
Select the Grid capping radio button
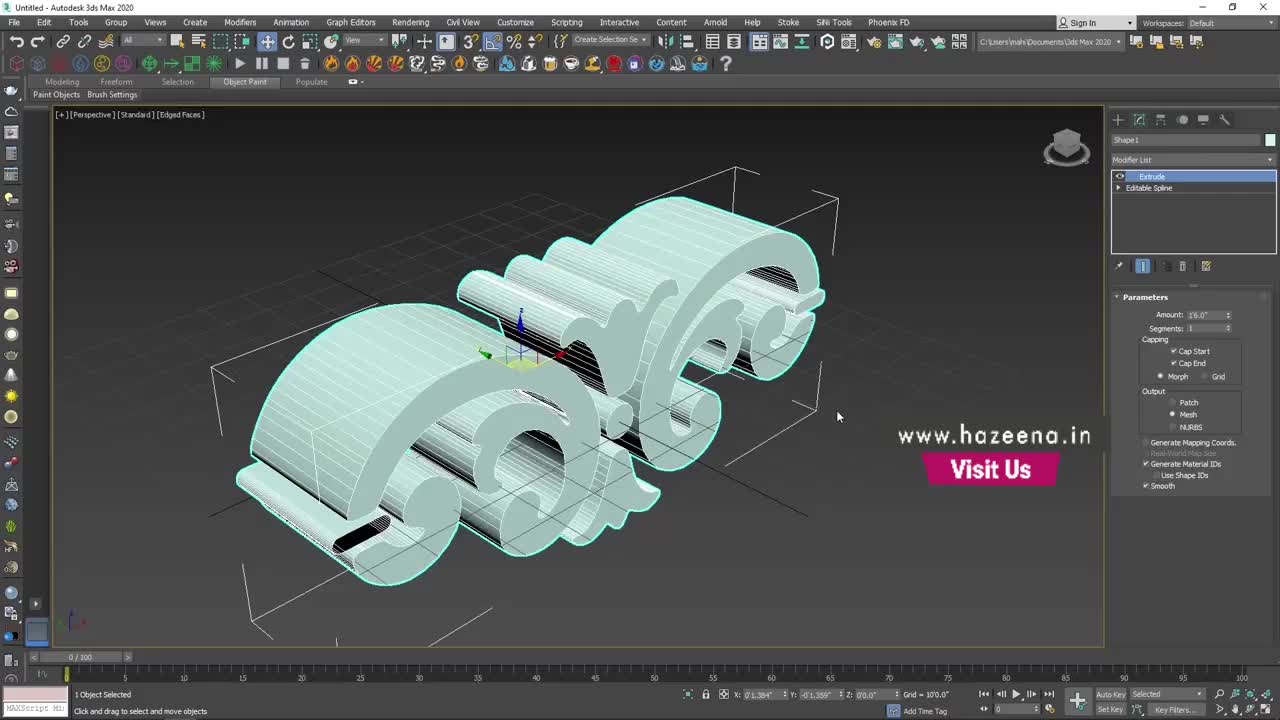click(x=1206, y=377)
